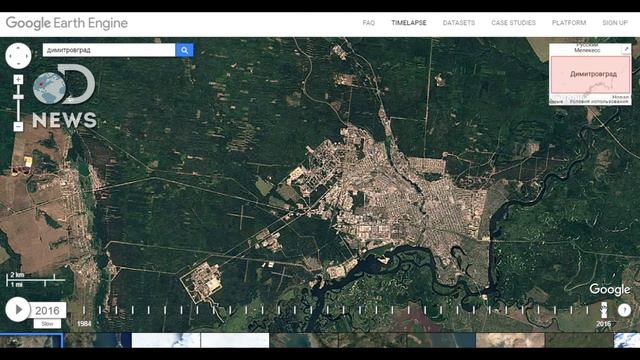Click the Google Earth Engine logo
Viewport: 640px width, 360px height.
pos(67,23)
